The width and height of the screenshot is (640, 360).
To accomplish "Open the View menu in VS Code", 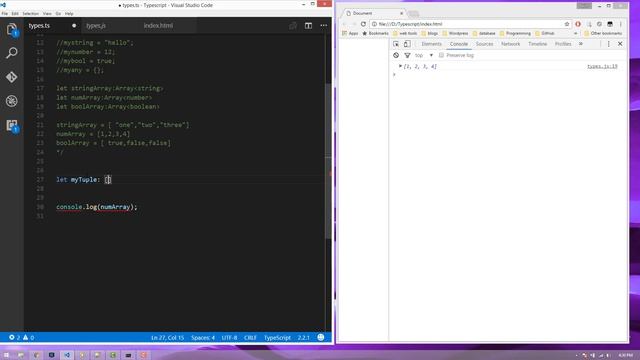I will pyautogui.click(x=47, y=13).
